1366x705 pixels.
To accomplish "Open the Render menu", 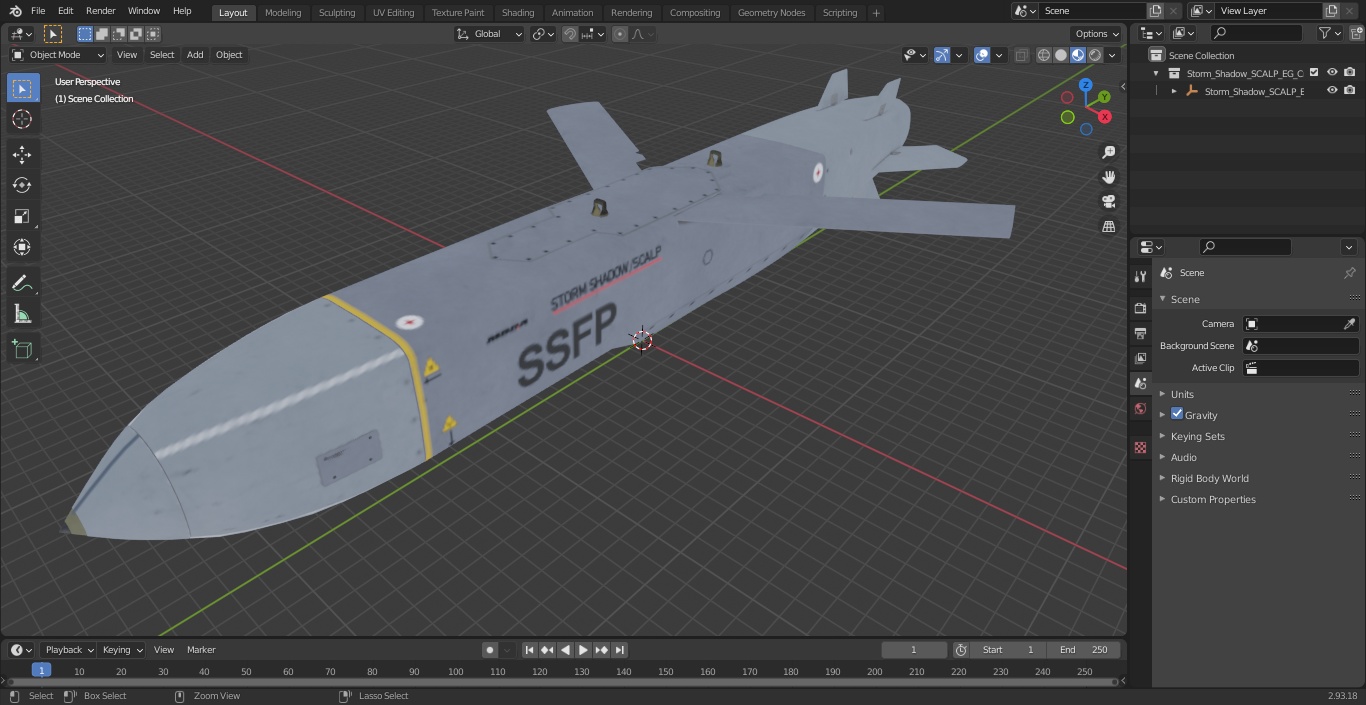I will [x=100, y=11].
